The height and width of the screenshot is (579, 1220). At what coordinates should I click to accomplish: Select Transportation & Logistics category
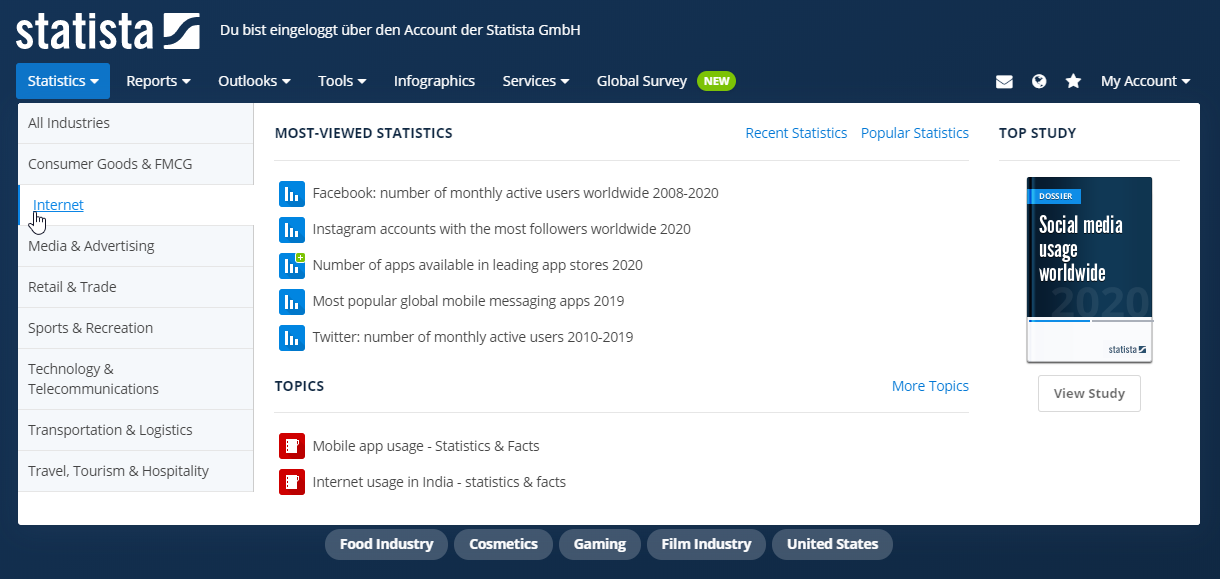click(x=136, y=430)
